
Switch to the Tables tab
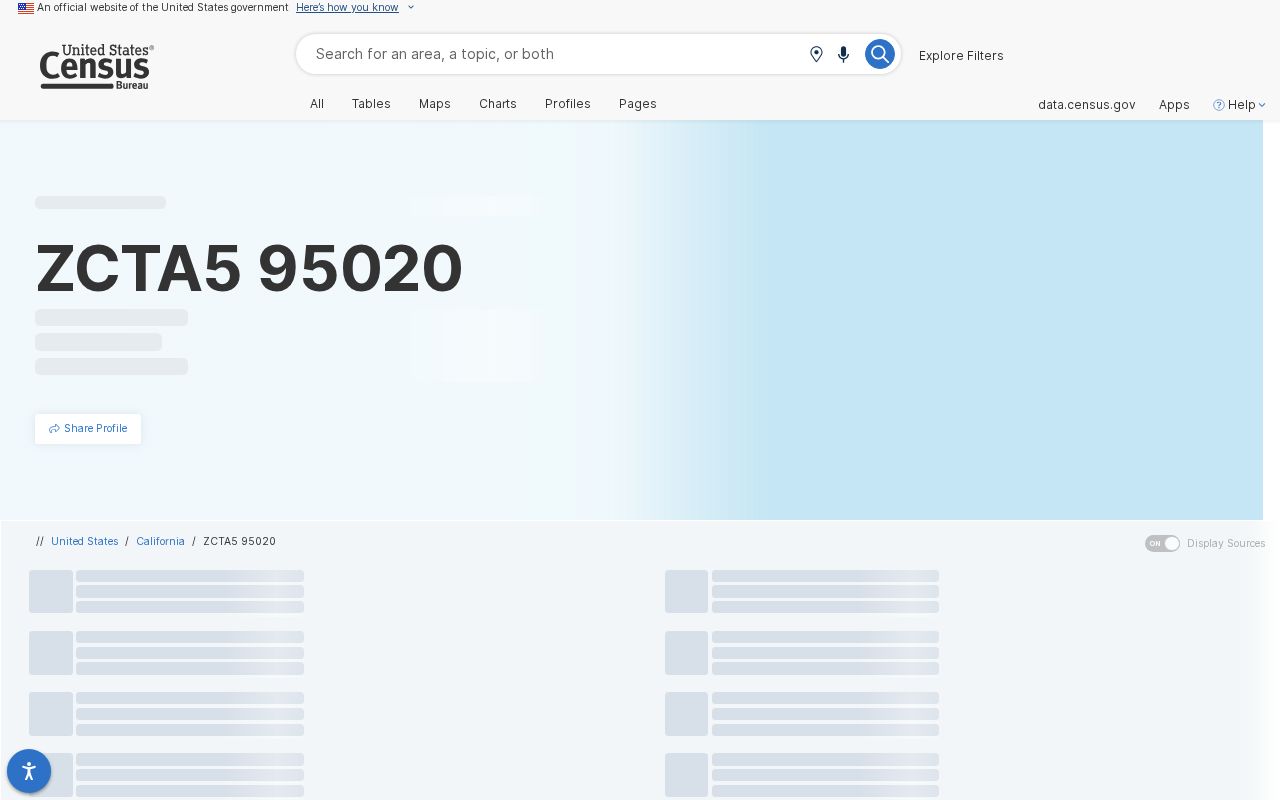(x=371, y=104)
